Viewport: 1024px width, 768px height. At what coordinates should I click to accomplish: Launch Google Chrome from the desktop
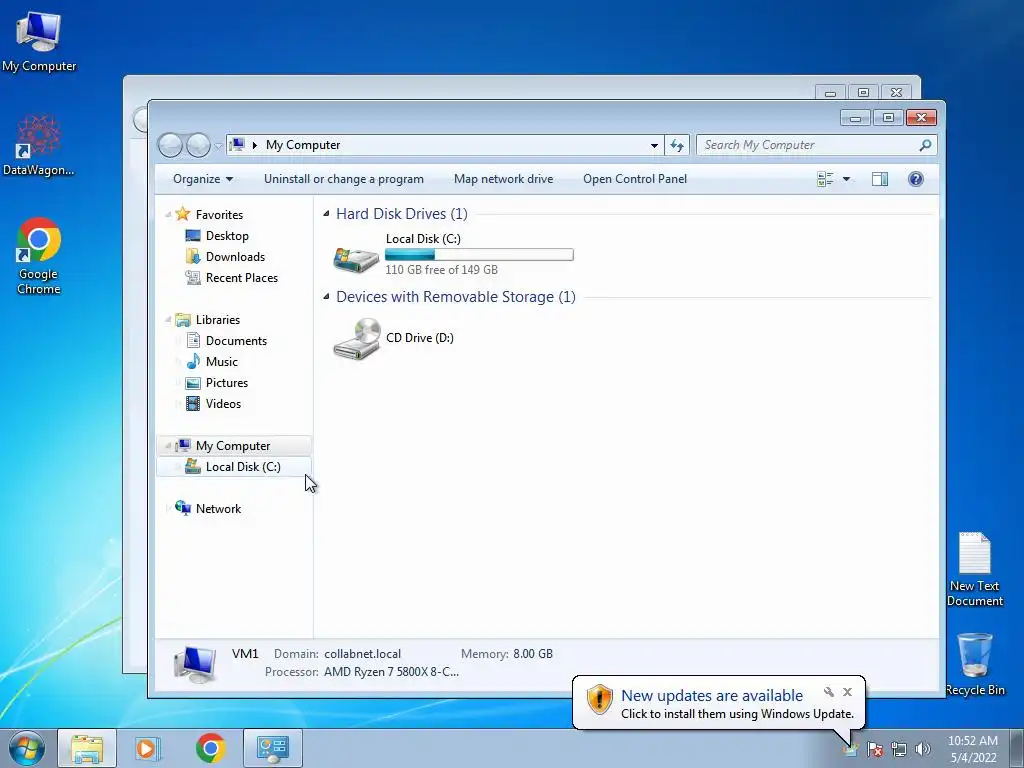pyautogui.click(x=39, y=256)
